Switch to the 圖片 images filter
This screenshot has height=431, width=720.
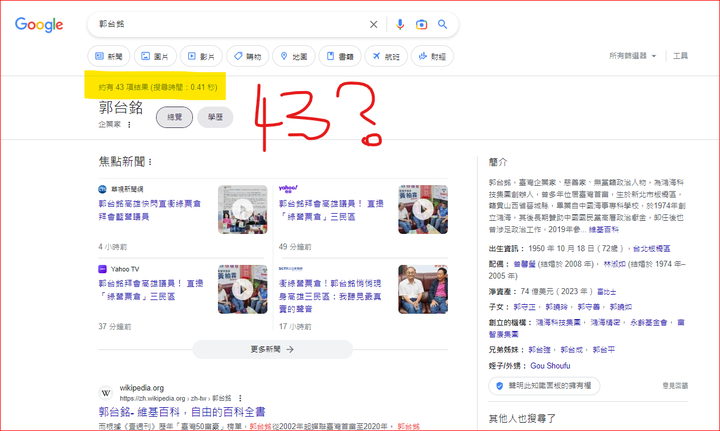coord(155,56)
